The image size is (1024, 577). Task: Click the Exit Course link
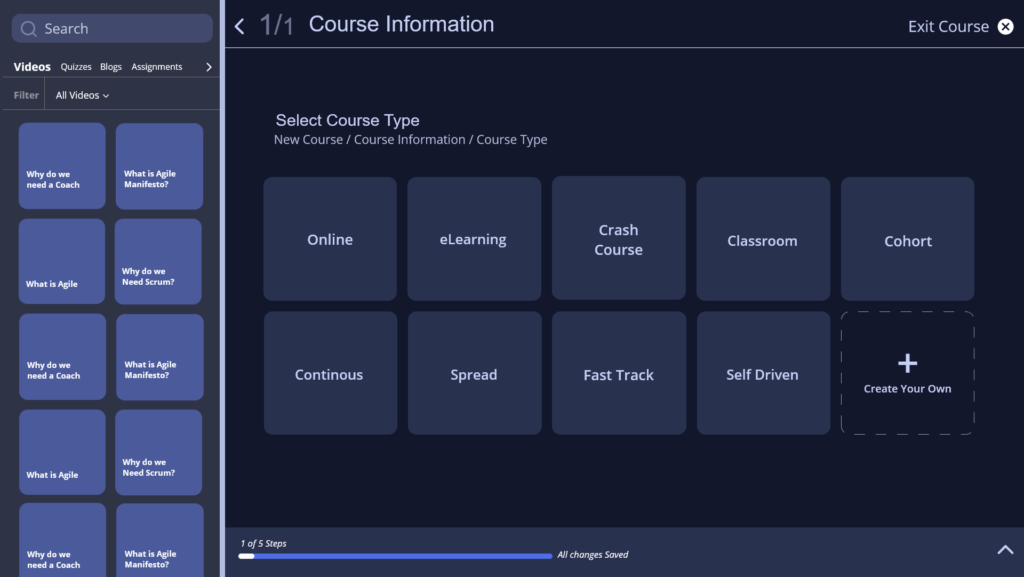click(948, 27)
